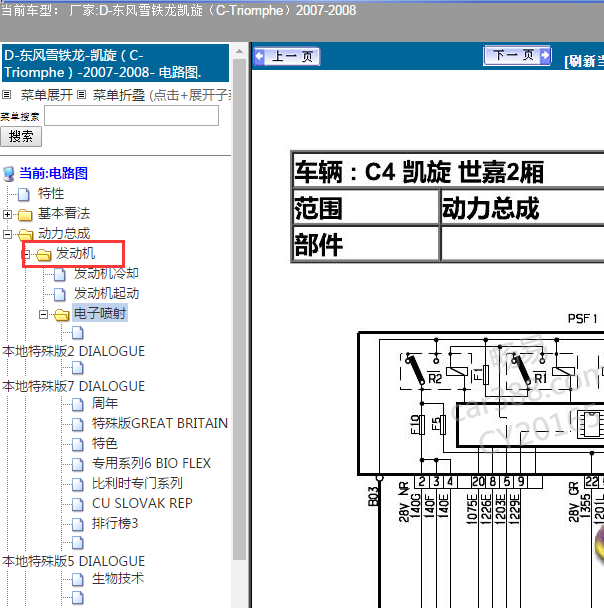This screenshot has width=604, height=608.
Task: Open the 特色 page
Action: (105, 443)
